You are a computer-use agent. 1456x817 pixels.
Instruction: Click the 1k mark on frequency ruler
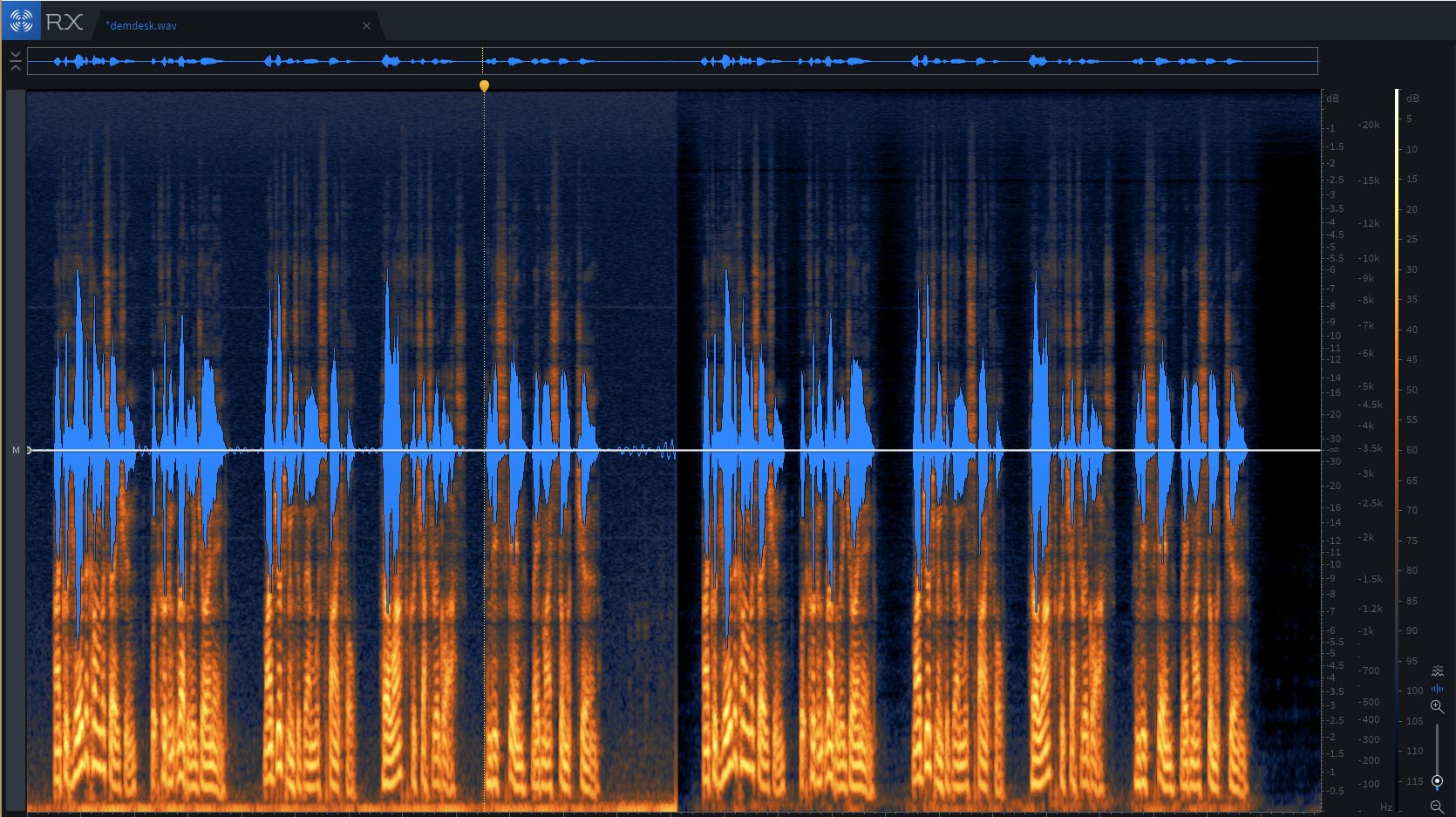pos(1366,631)
